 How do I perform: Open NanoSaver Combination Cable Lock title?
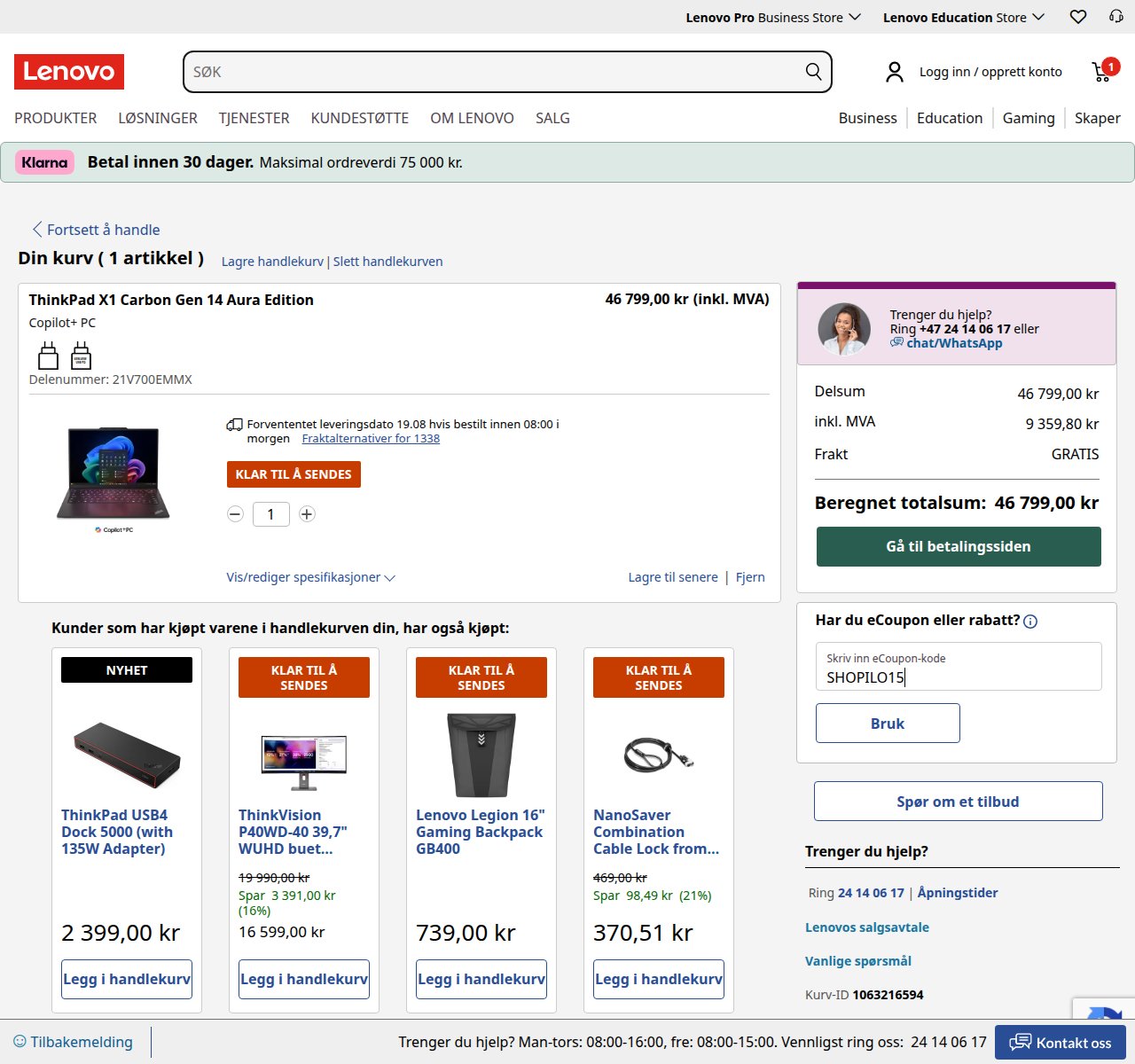point(656,832)
